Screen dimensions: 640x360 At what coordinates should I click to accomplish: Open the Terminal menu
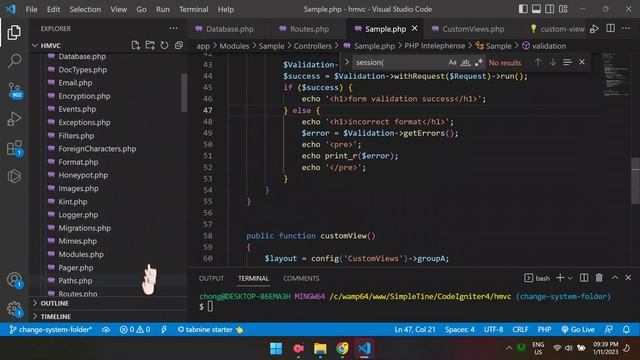pyautogui.click(x=193, y=9)
